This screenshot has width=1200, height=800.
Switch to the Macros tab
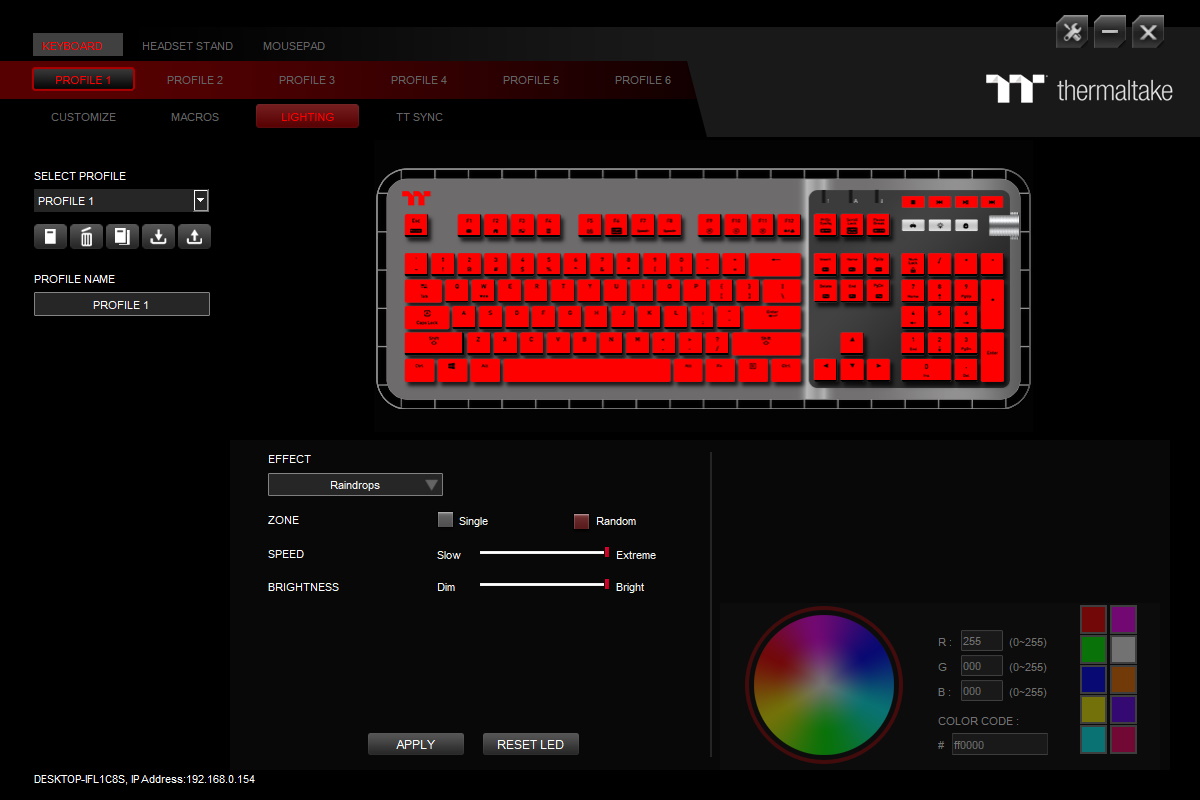pos(195,117)
